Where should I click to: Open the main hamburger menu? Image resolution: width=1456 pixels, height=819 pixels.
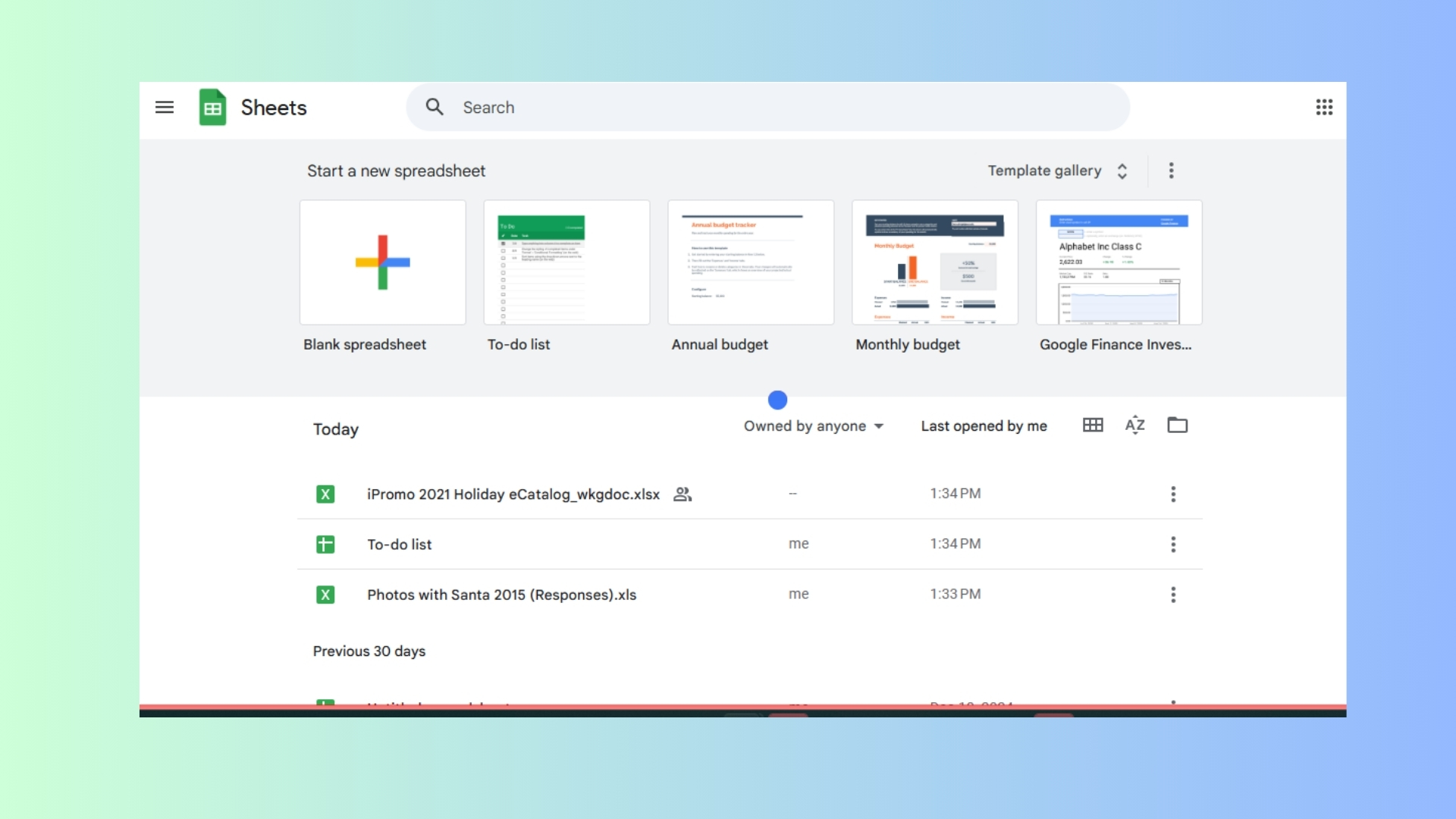click(165, 108)
